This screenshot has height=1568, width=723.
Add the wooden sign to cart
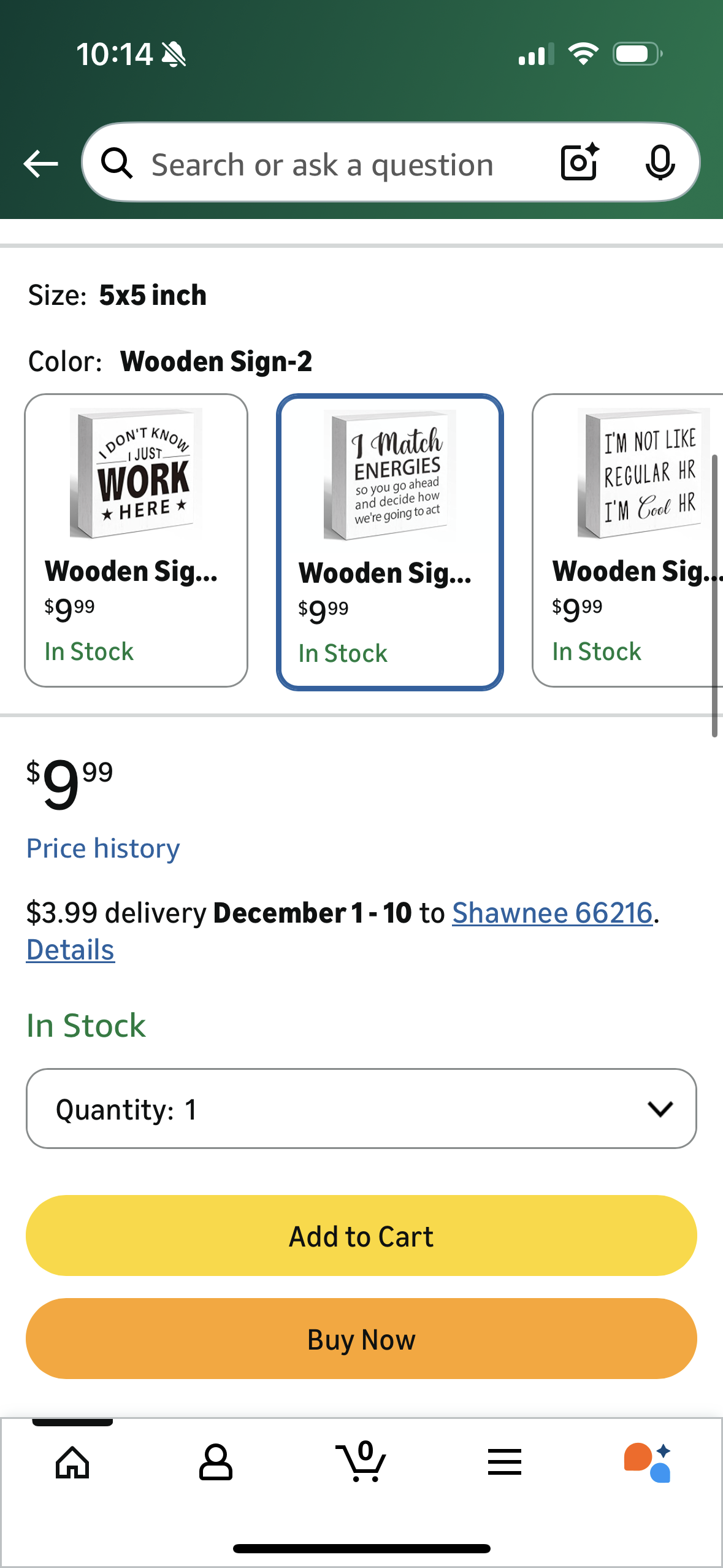coord(361,1236)
